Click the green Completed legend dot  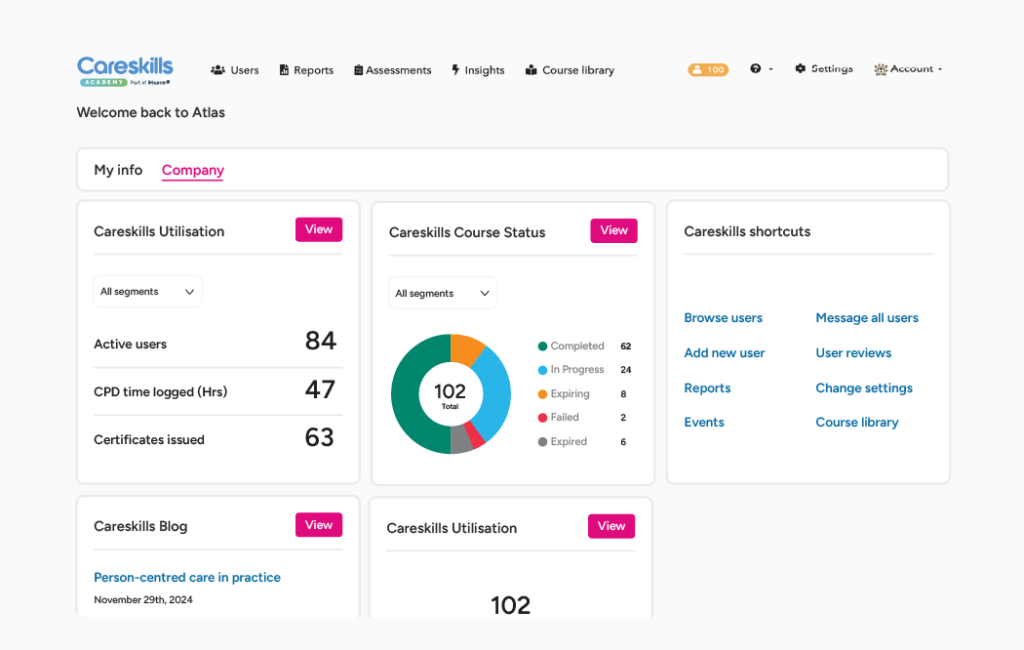[543, 346]
